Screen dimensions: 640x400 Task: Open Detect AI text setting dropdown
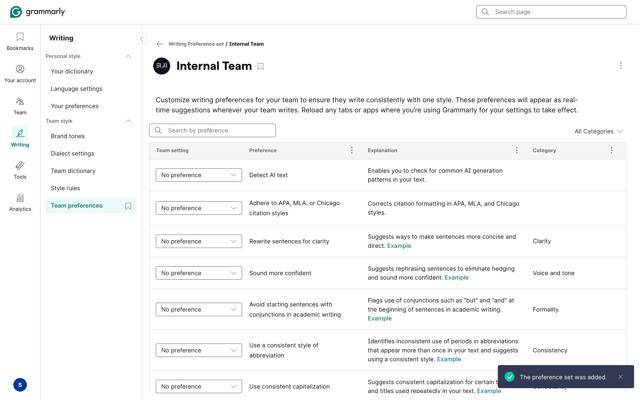coord(198,175)
